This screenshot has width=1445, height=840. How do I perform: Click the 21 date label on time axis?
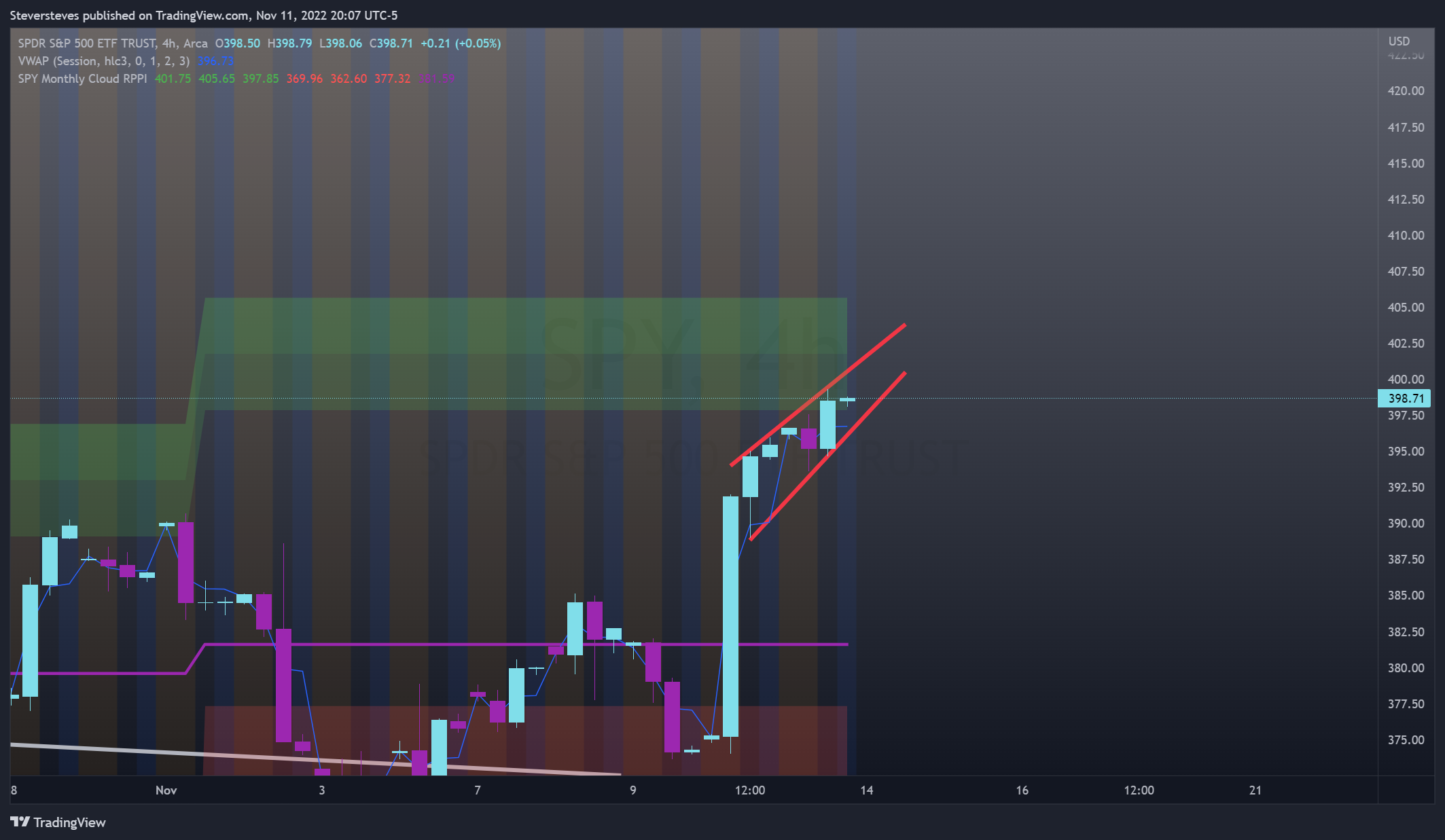click(x=1255, y=790)
